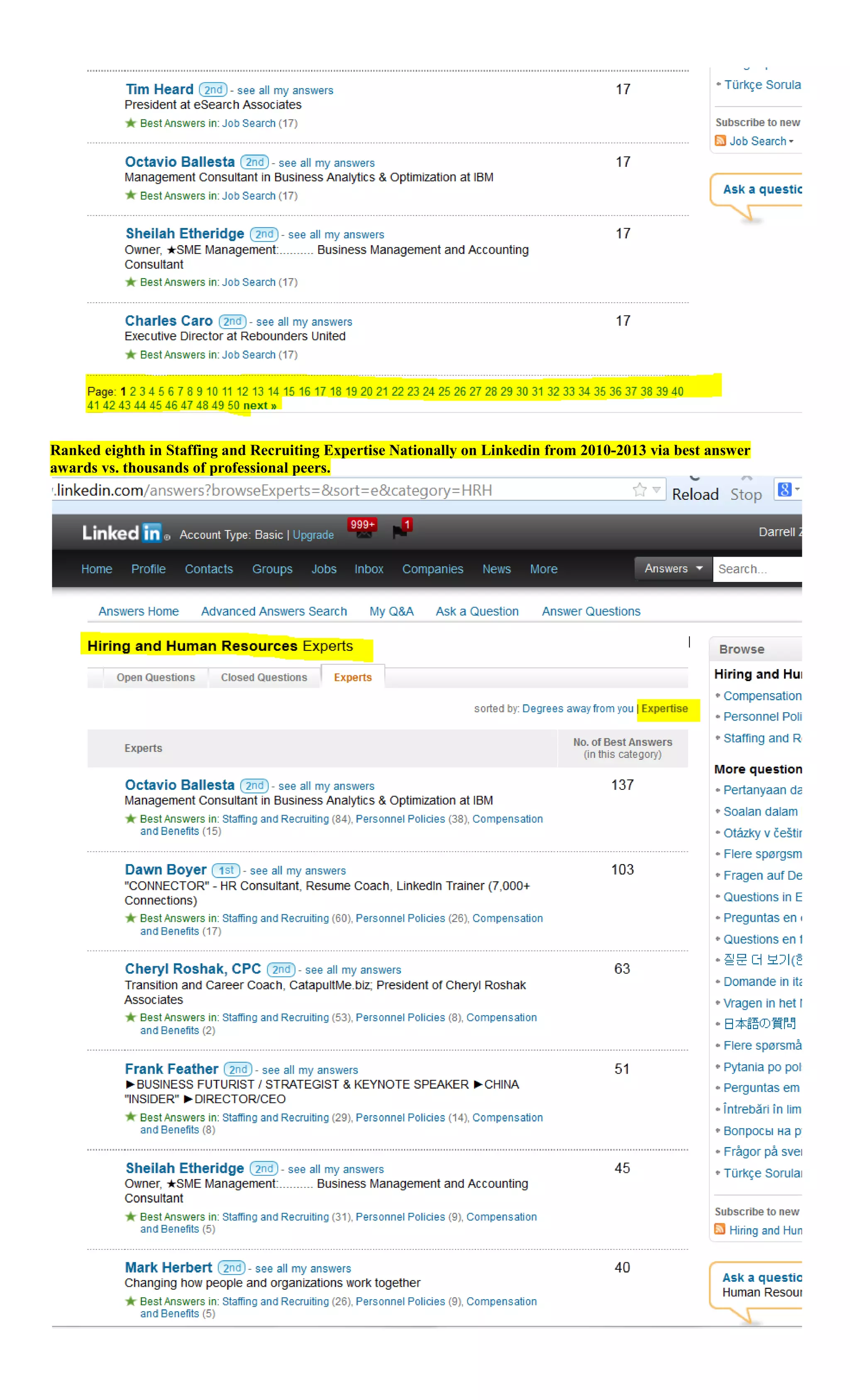The image size is (850, 1400).
Task: Browse Staffing and Recruiting in sidebar
Action: pos(762,738)
